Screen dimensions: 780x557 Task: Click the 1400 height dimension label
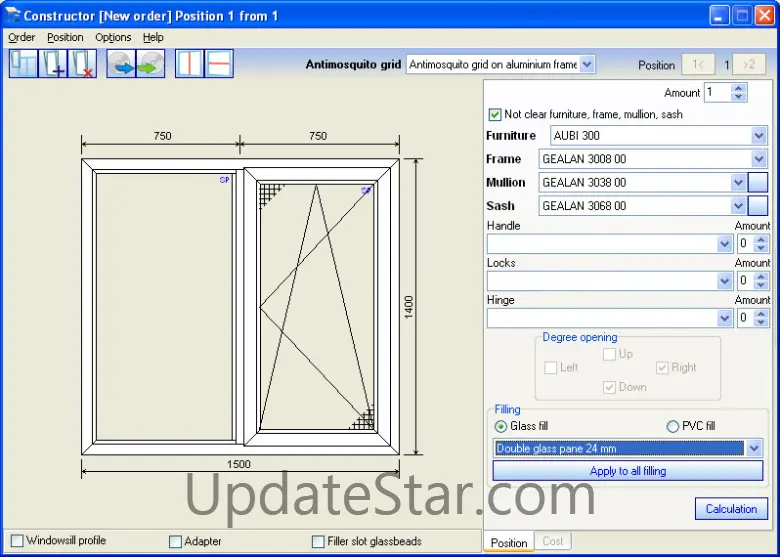pos(408,307)
